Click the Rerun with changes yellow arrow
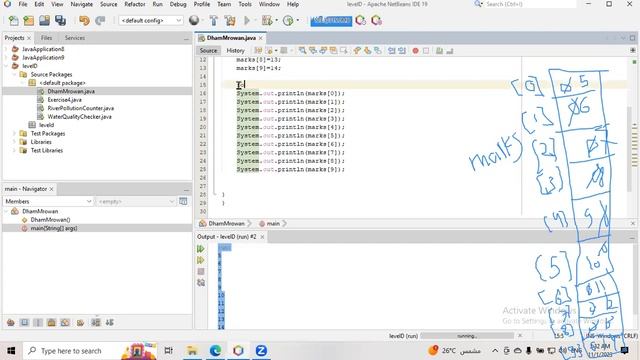The height and width of the screenshot is (360, 640). pos(201,260)
